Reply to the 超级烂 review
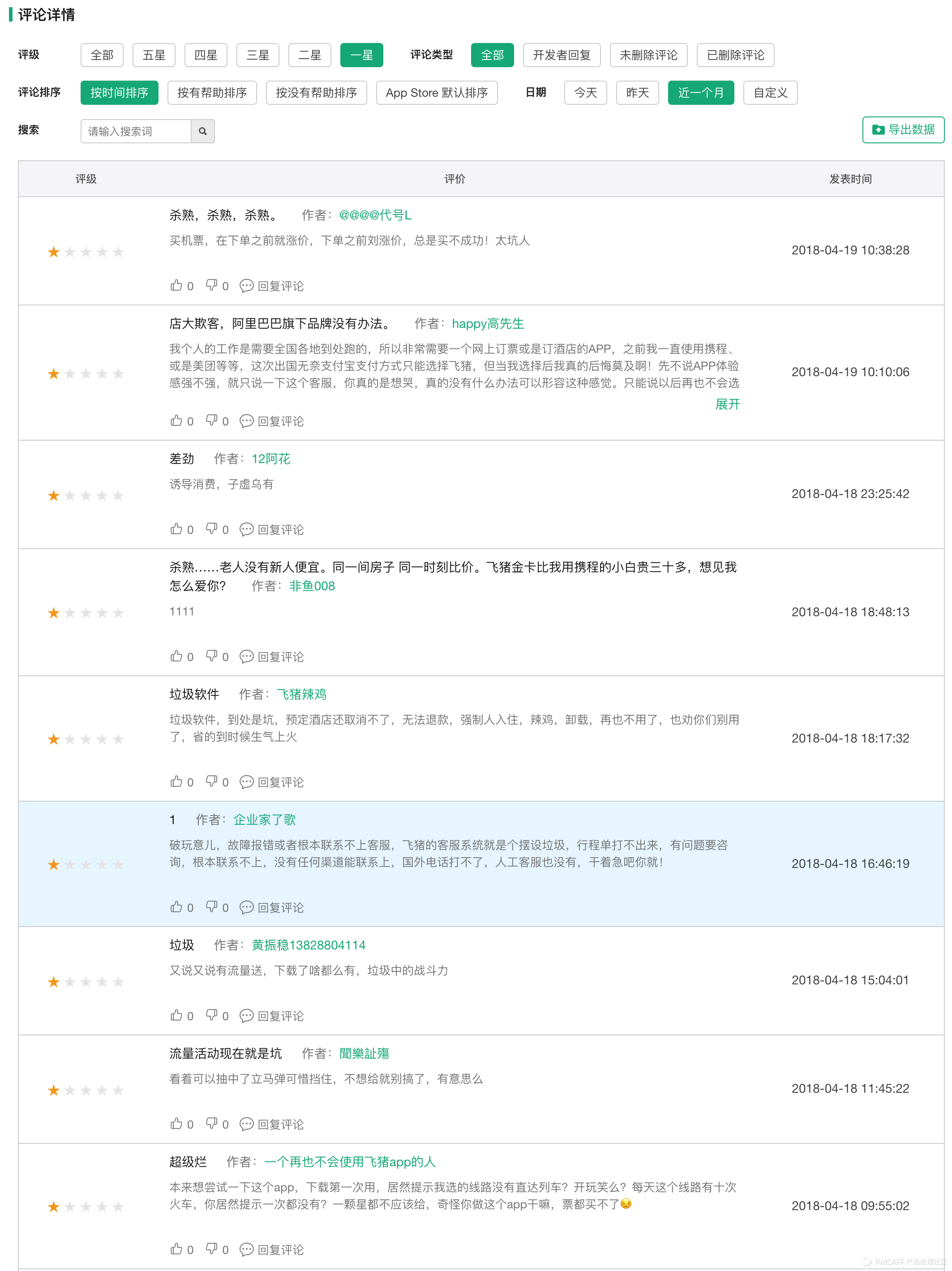 tap(272, 1250)
